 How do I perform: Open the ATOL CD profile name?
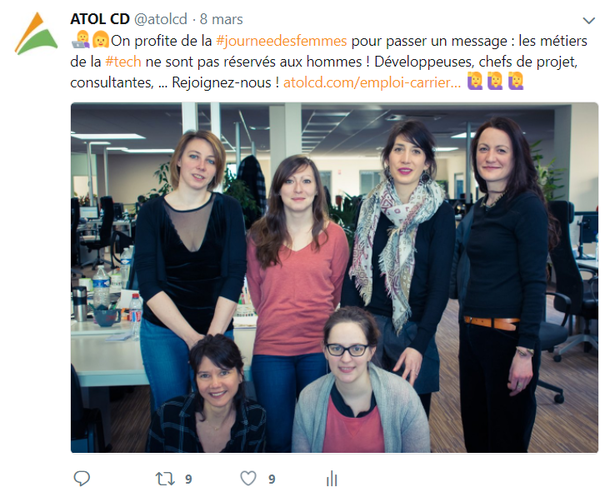(x=100, y=19)
